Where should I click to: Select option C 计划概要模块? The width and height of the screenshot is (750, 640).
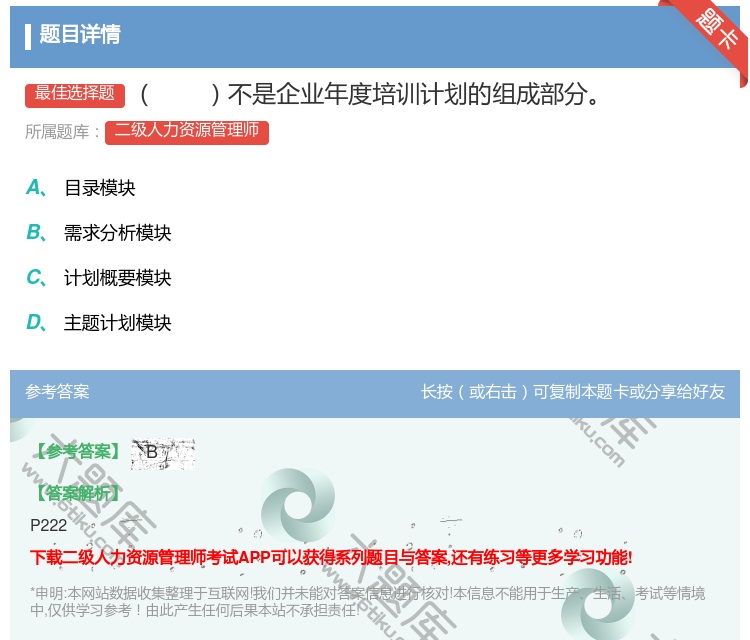click(99, 278)
